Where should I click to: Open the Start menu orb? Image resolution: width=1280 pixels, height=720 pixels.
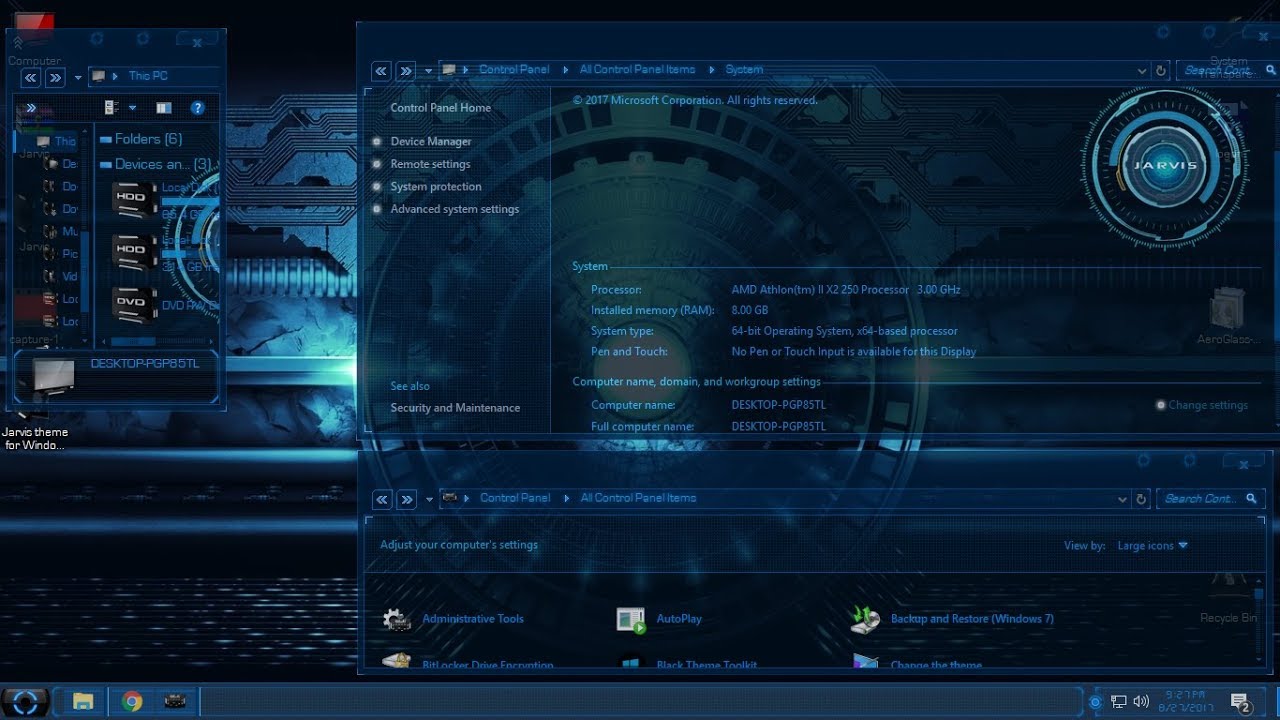click(25, 702)
